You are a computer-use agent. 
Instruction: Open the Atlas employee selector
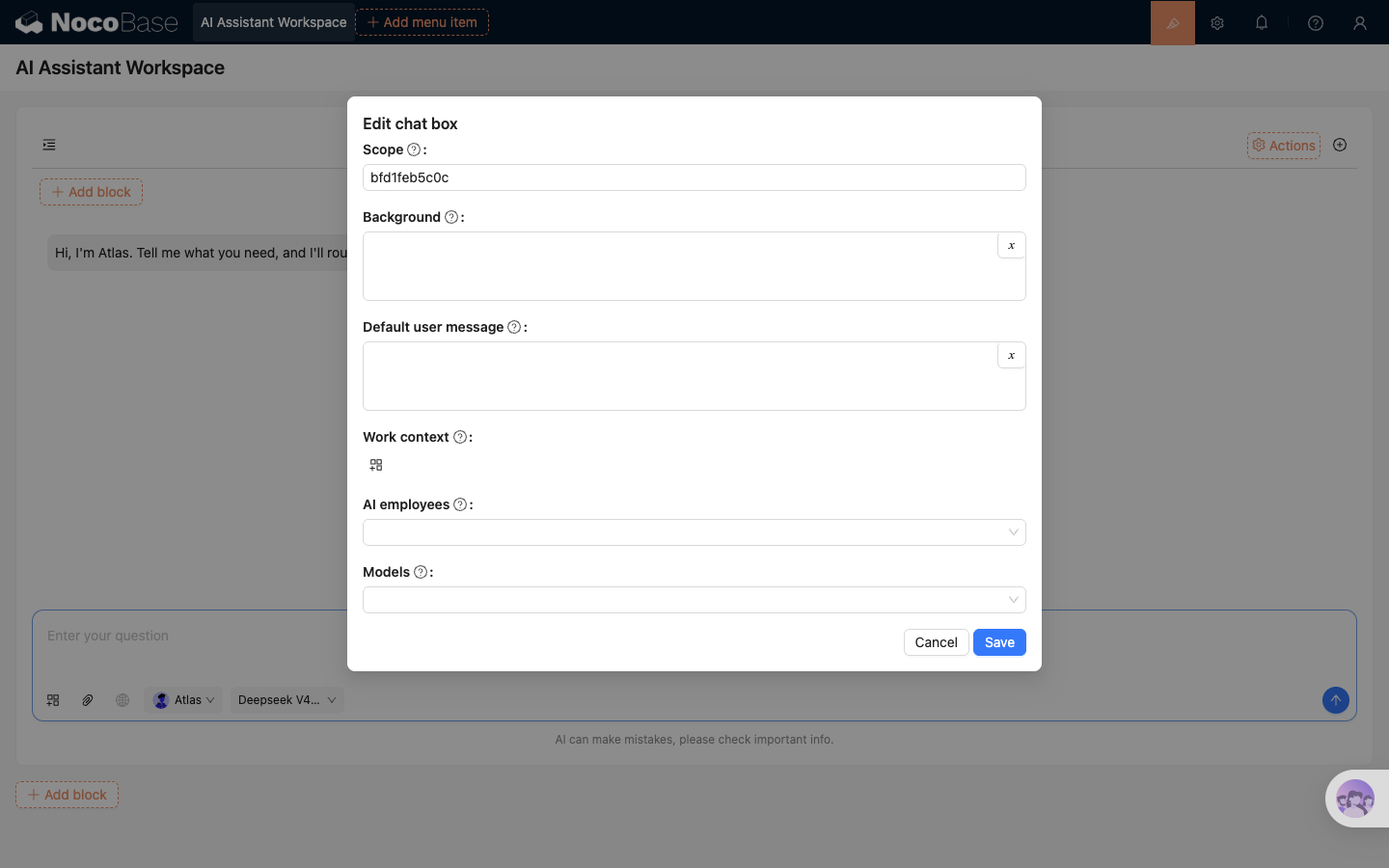184,700
